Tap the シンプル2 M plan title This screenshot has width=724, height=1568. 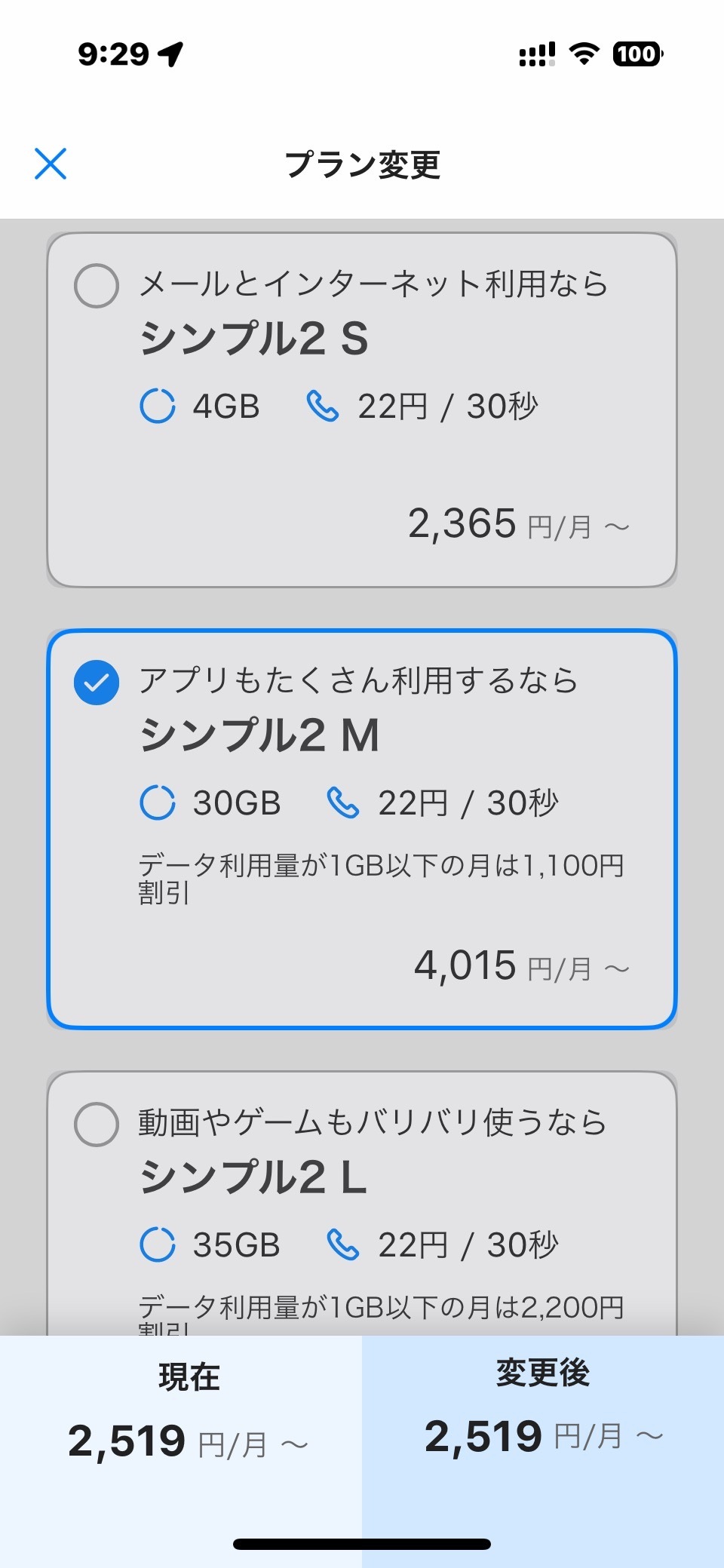(260, 735)
